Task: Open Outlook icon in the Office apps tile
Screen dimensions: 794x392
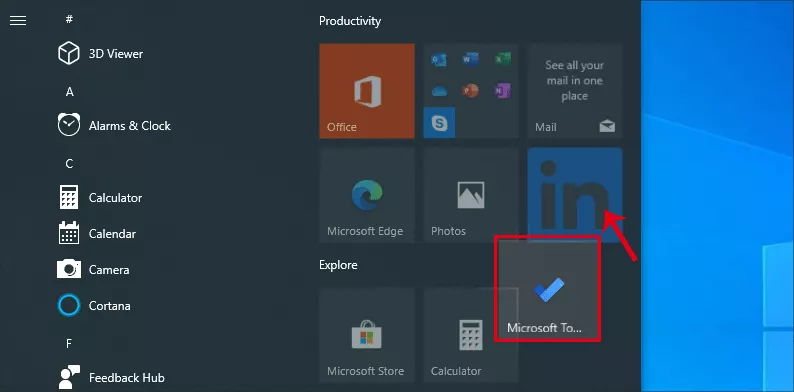Action: point(439,60)
